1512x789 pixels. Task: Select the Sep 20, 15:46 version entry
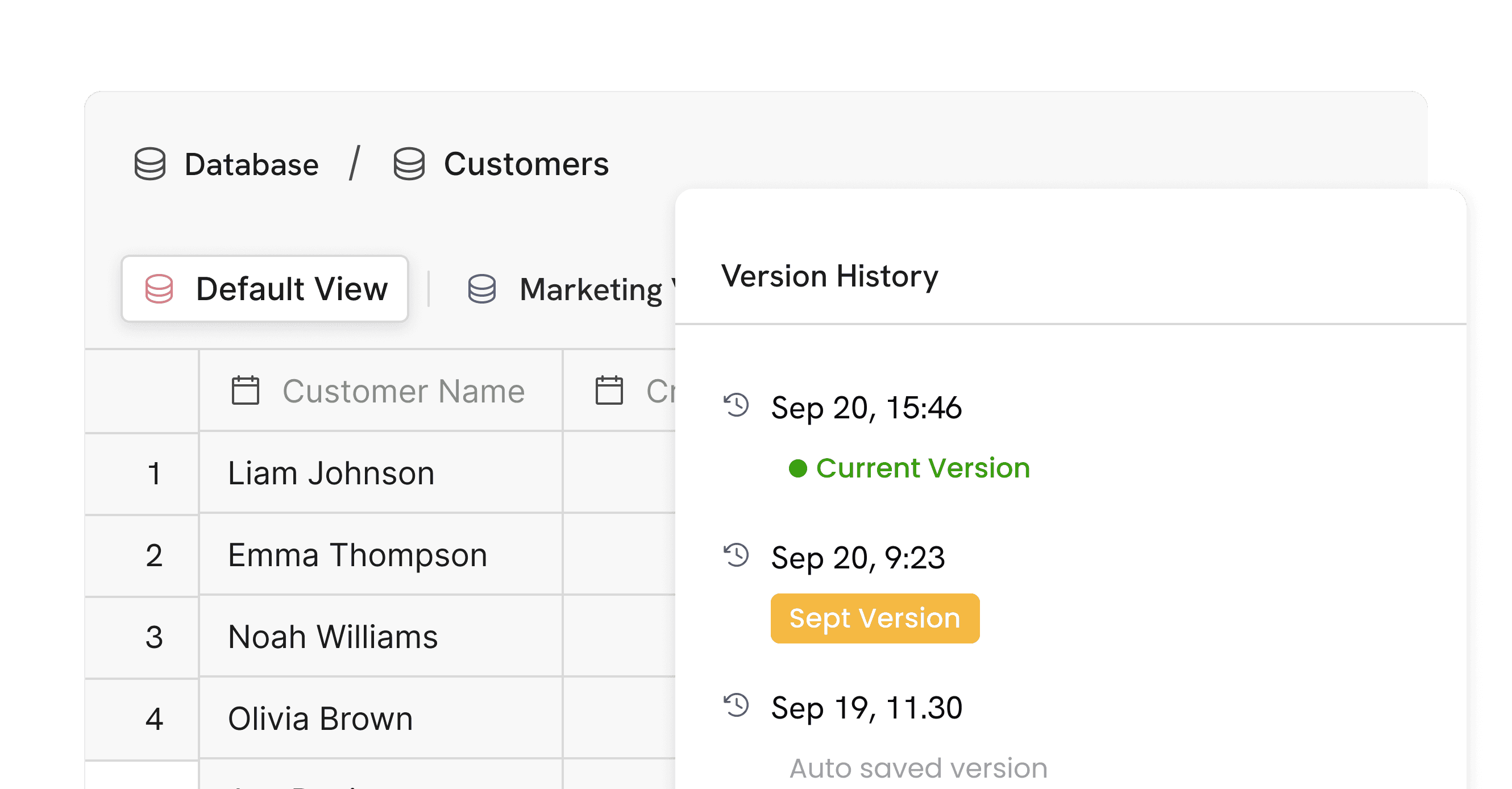coord(866,408)
